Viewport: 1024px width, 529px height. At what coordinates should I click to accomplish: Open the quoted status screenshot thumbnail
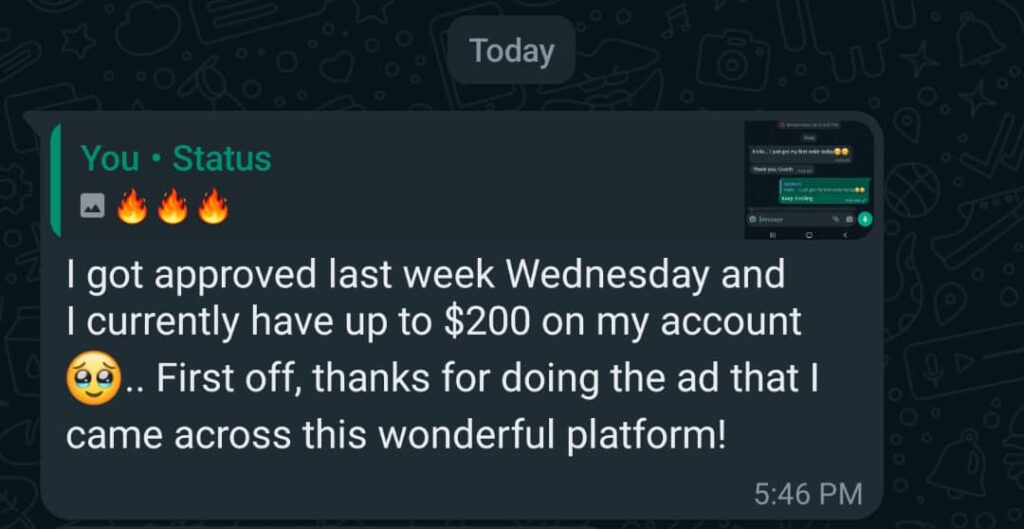808,179
